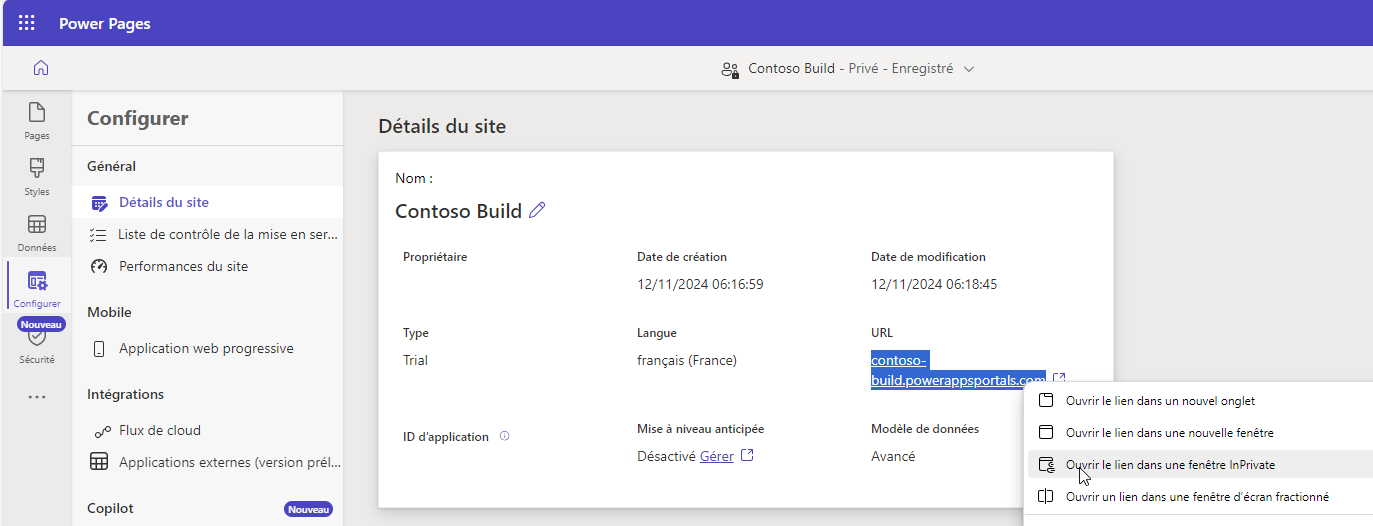This screenshot has height=526, width=1373.
Task: Open Application web progressive
Action: 208,348
